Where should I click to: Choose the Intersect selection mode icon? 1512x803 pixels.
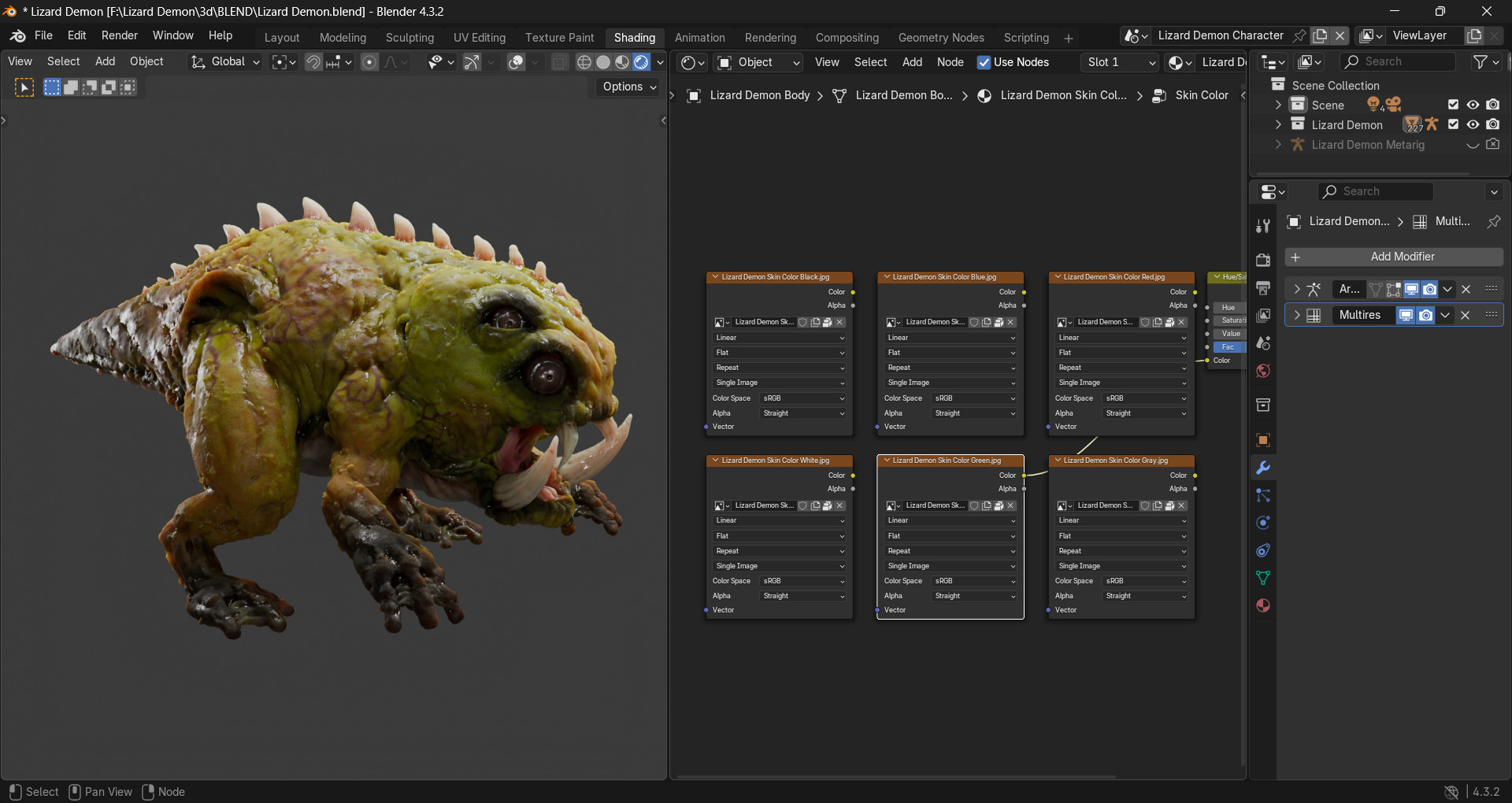[x=128, y=87]
